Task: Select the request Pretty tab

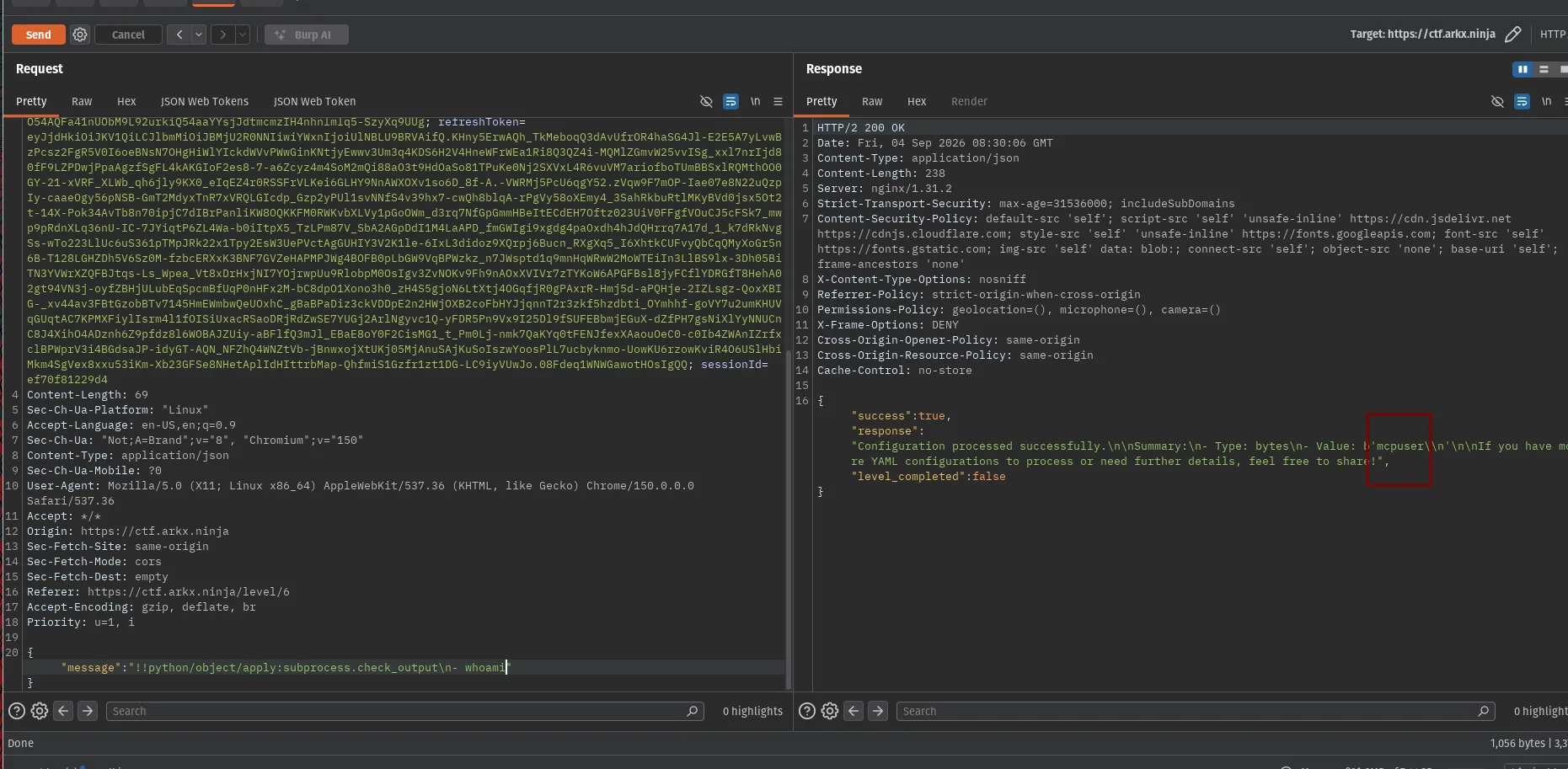Action: 31,101
